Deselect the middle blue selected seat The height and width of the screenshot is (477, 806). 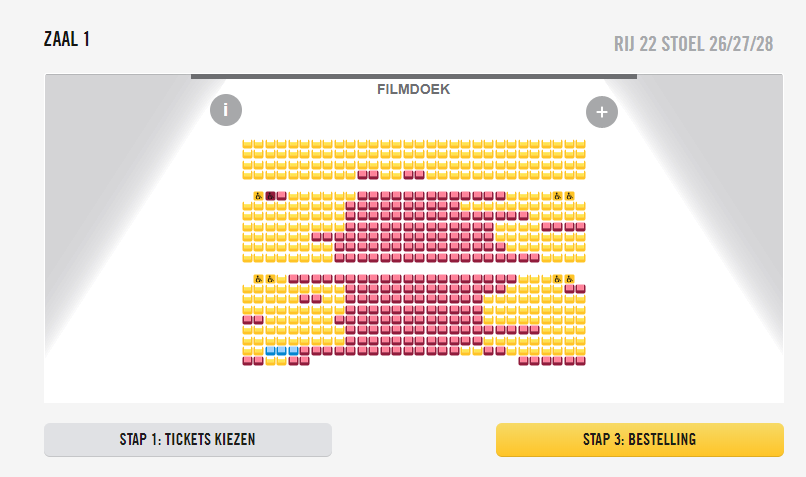pyautogui.click(x=282, y=351)
